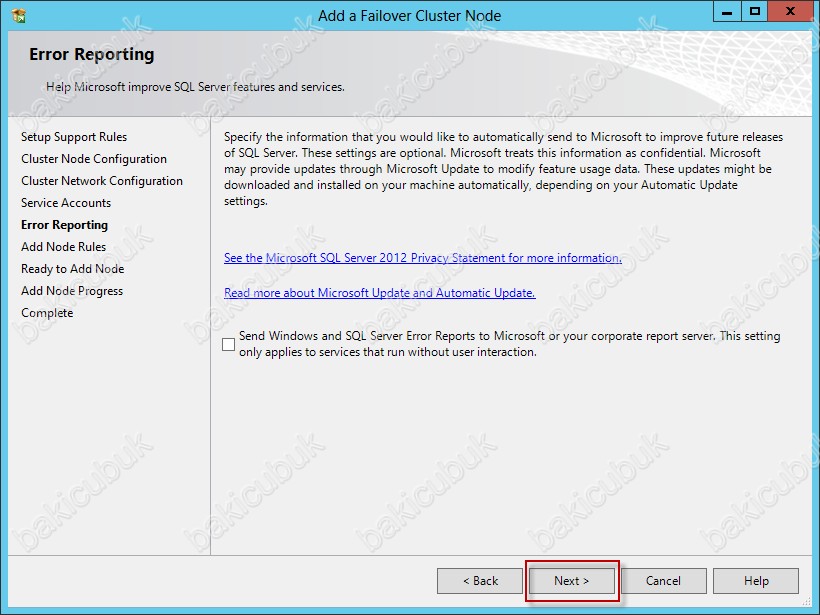The image size is (820, 615).
Task: Click the 'Specify the information' description paragraph
Action: [504, 169]
